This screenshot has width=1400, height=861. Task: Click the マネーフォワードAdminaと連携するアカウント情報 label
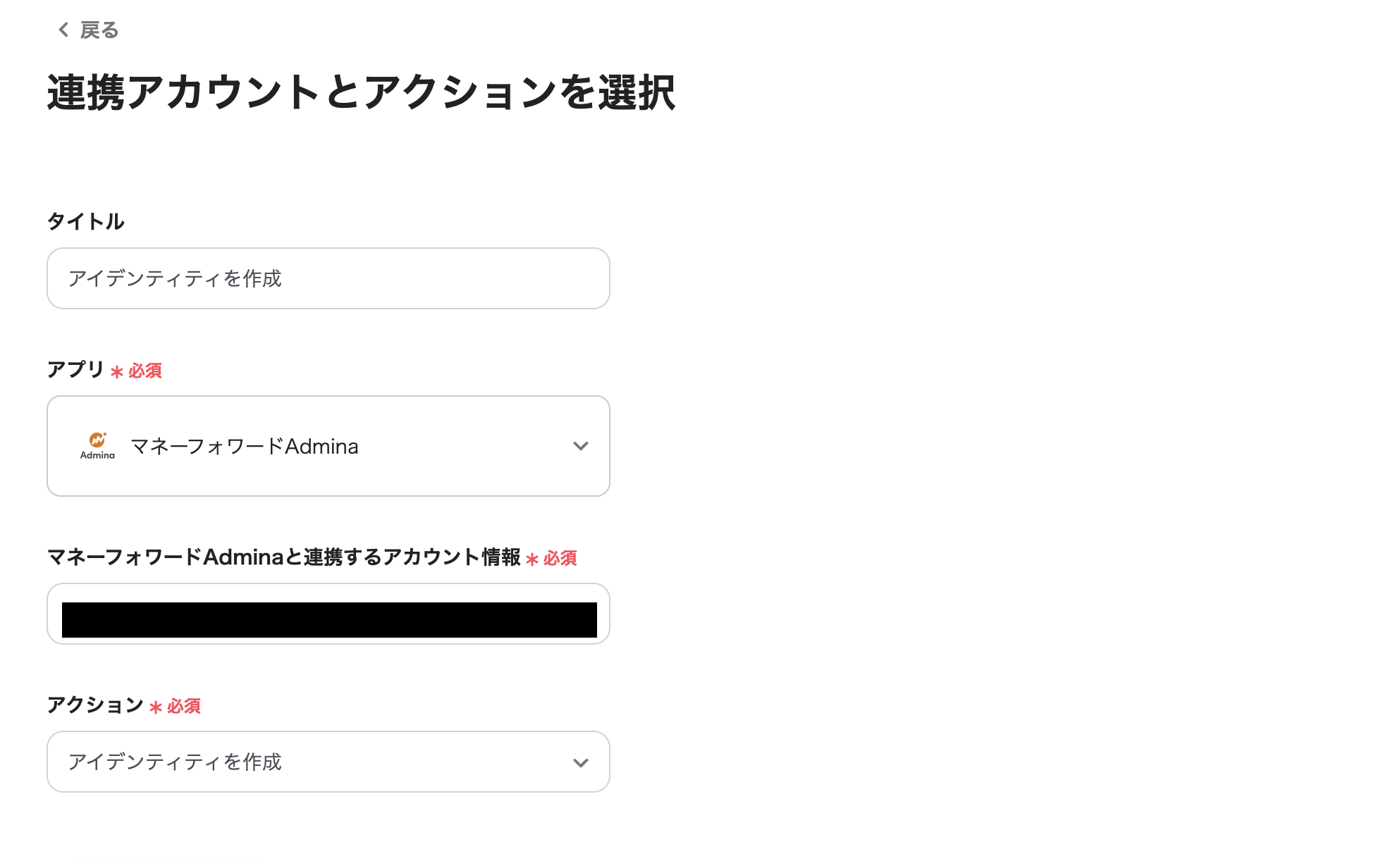pyautogui.click(x=284, y=557)
